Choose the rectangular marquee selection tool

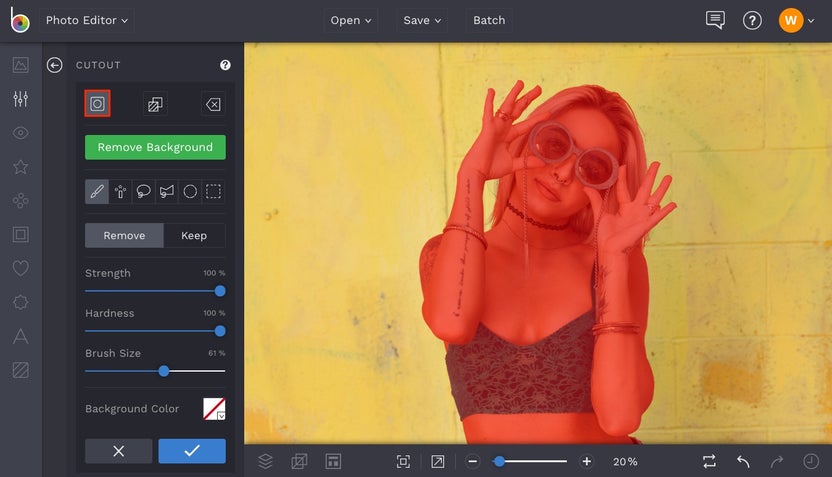213,191
